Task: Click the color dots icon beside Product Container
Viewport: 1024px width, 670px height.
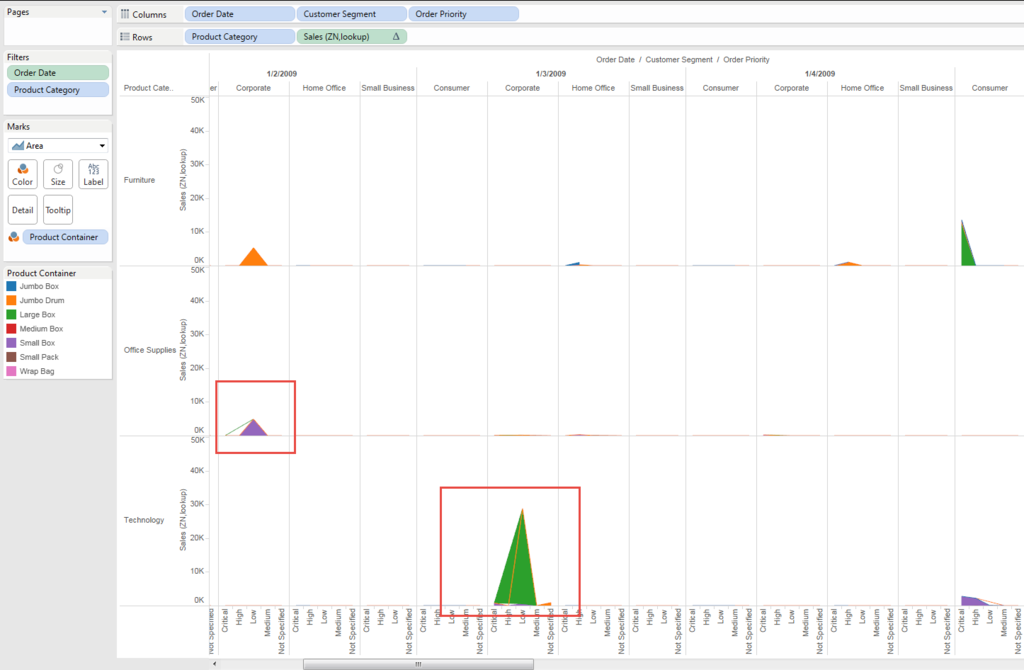Action: coord(14,237)
